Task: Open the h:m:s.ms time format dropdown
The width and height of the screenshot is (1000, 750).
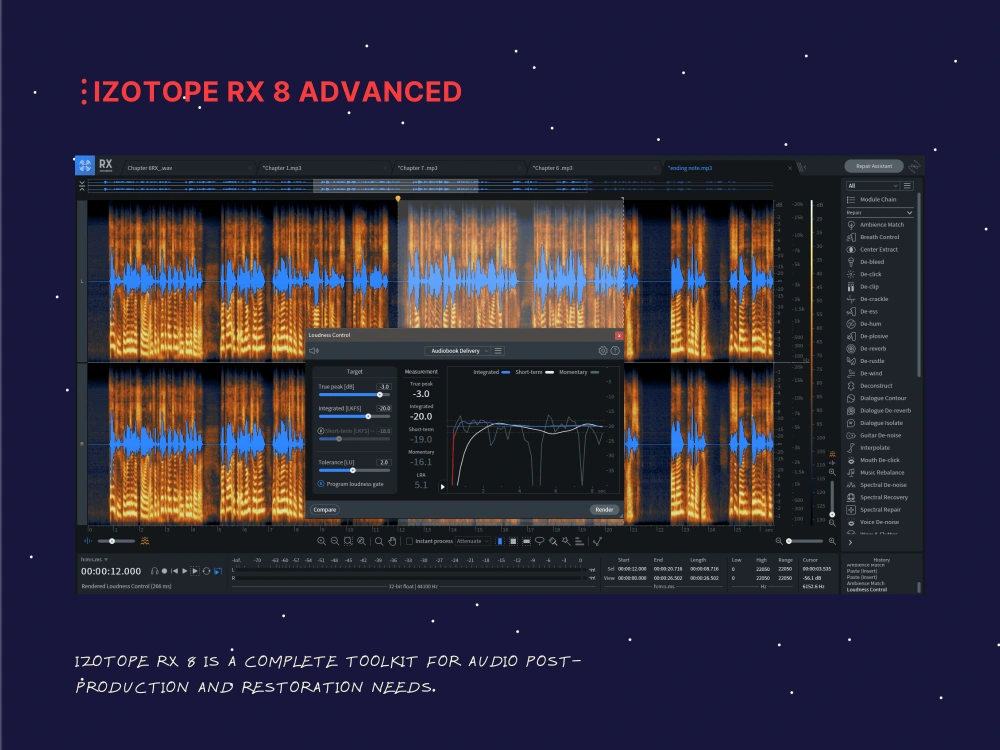Action: click(94, 559)
